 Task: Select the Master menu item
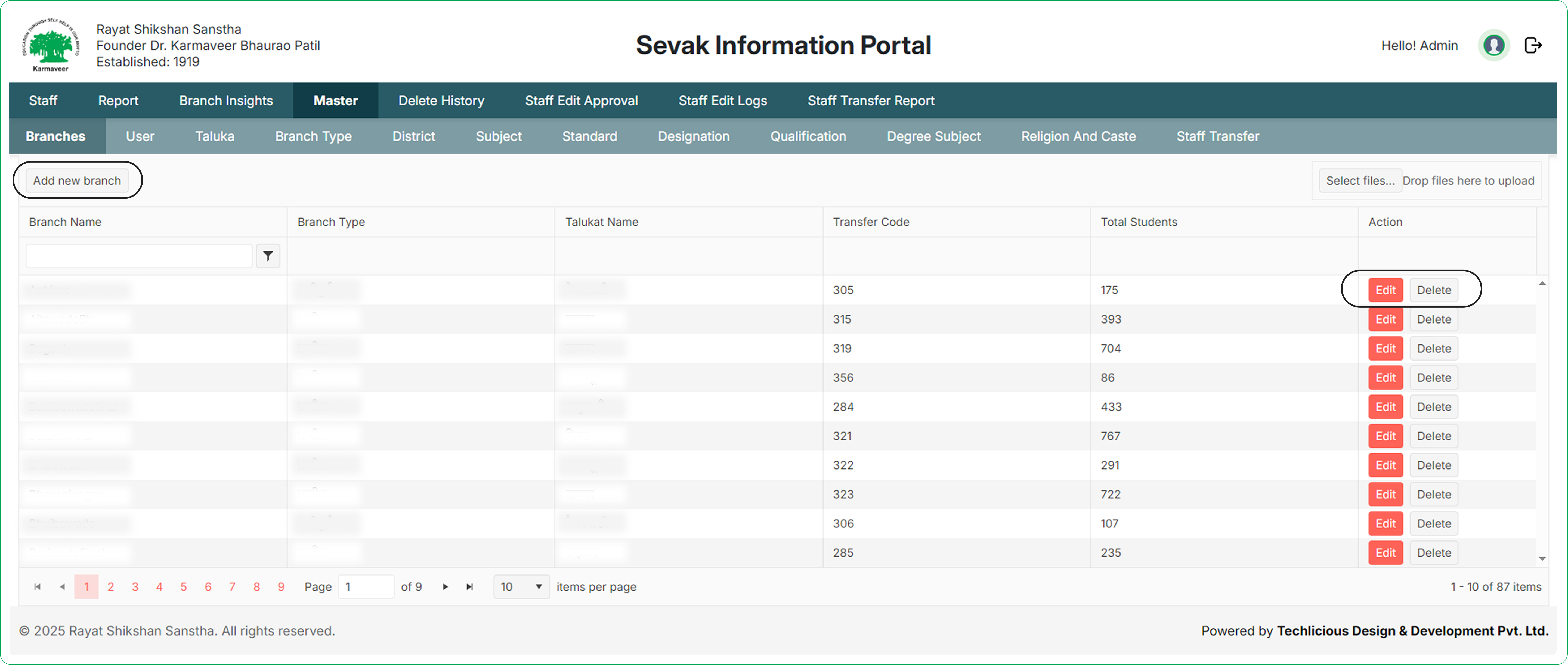click(335, 100)
